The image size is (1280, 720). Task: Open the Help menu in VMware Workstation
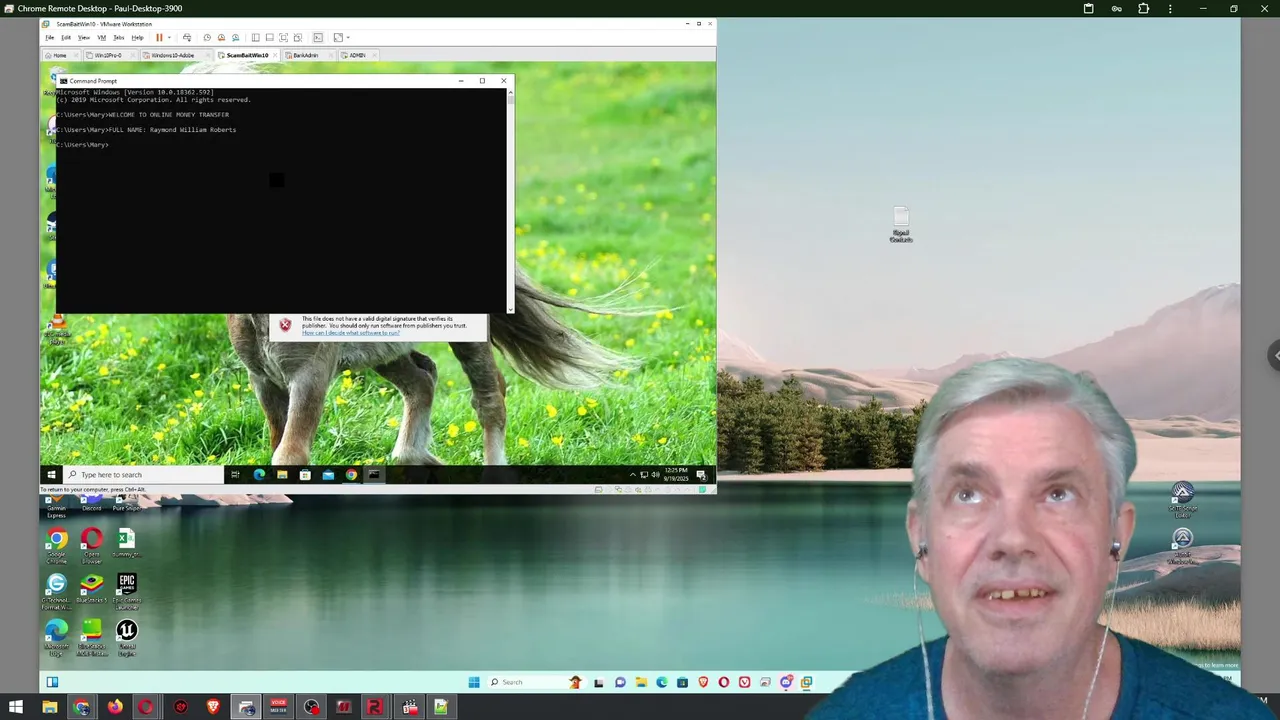point(137,38)
